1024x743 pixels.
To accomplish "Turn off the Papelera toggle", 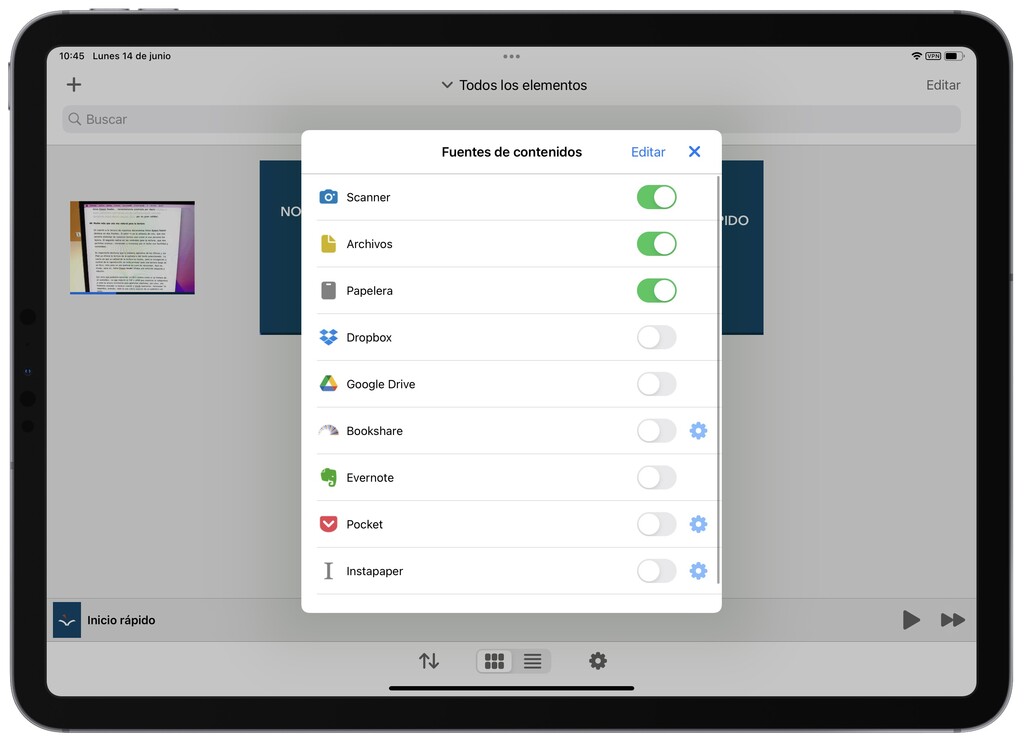I will 656,290.
